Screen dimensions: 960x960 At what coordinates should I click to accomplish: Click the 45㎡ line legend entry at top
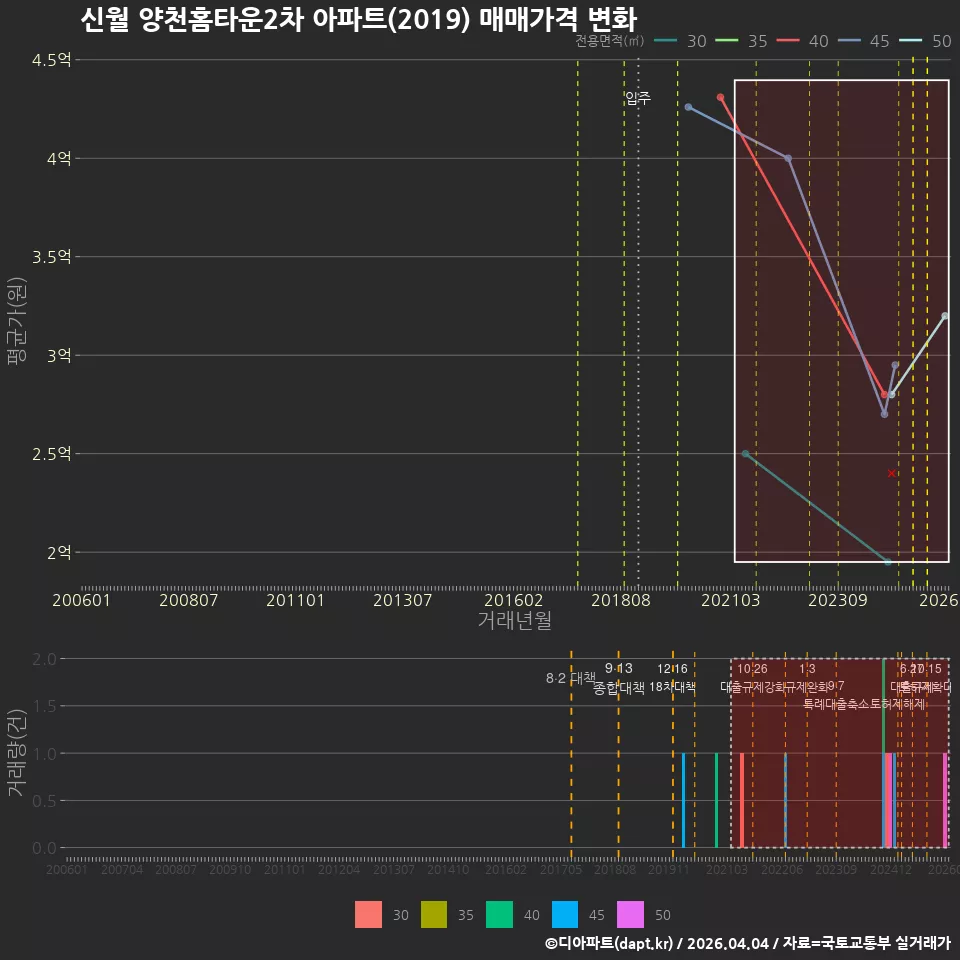point(863,41)
